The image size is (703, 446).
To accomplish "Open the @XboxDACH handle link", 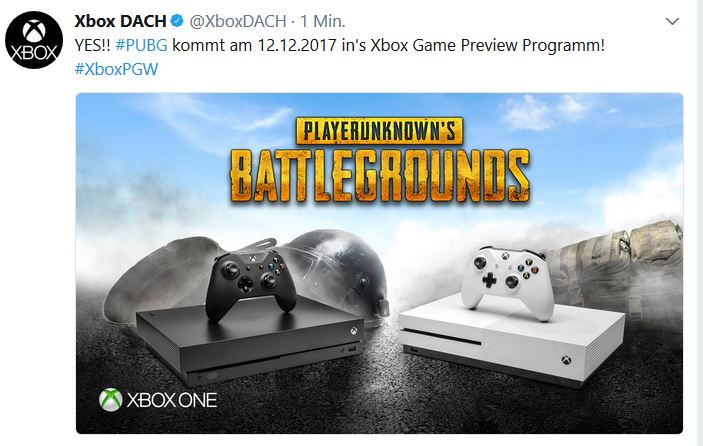I will [x=238, y=21].
